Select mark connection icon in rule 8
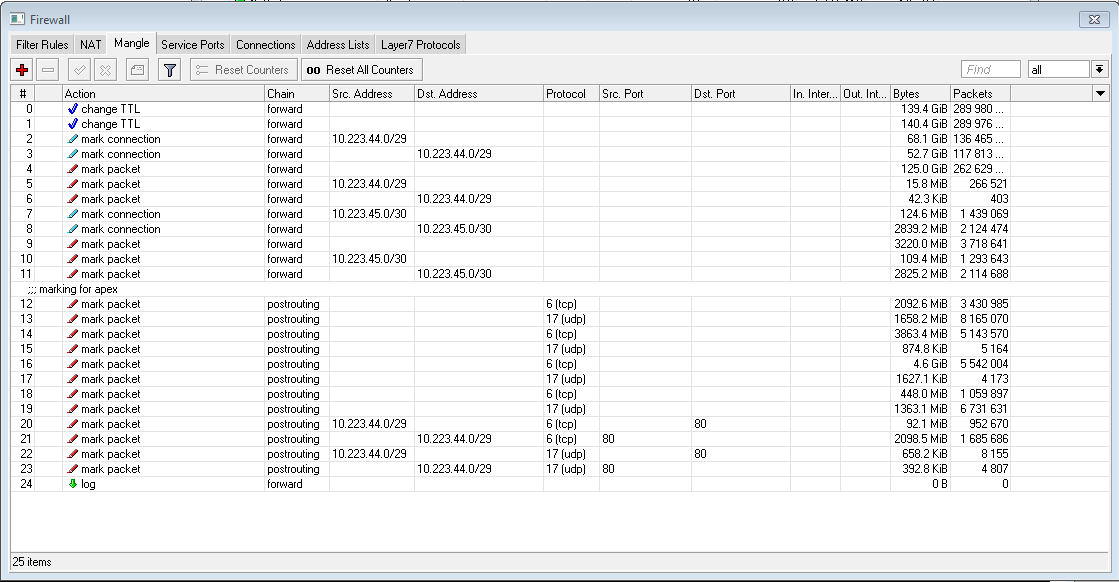Image resolution: width=1119 pixels, height=582 pixels. (x=72, y=229)
